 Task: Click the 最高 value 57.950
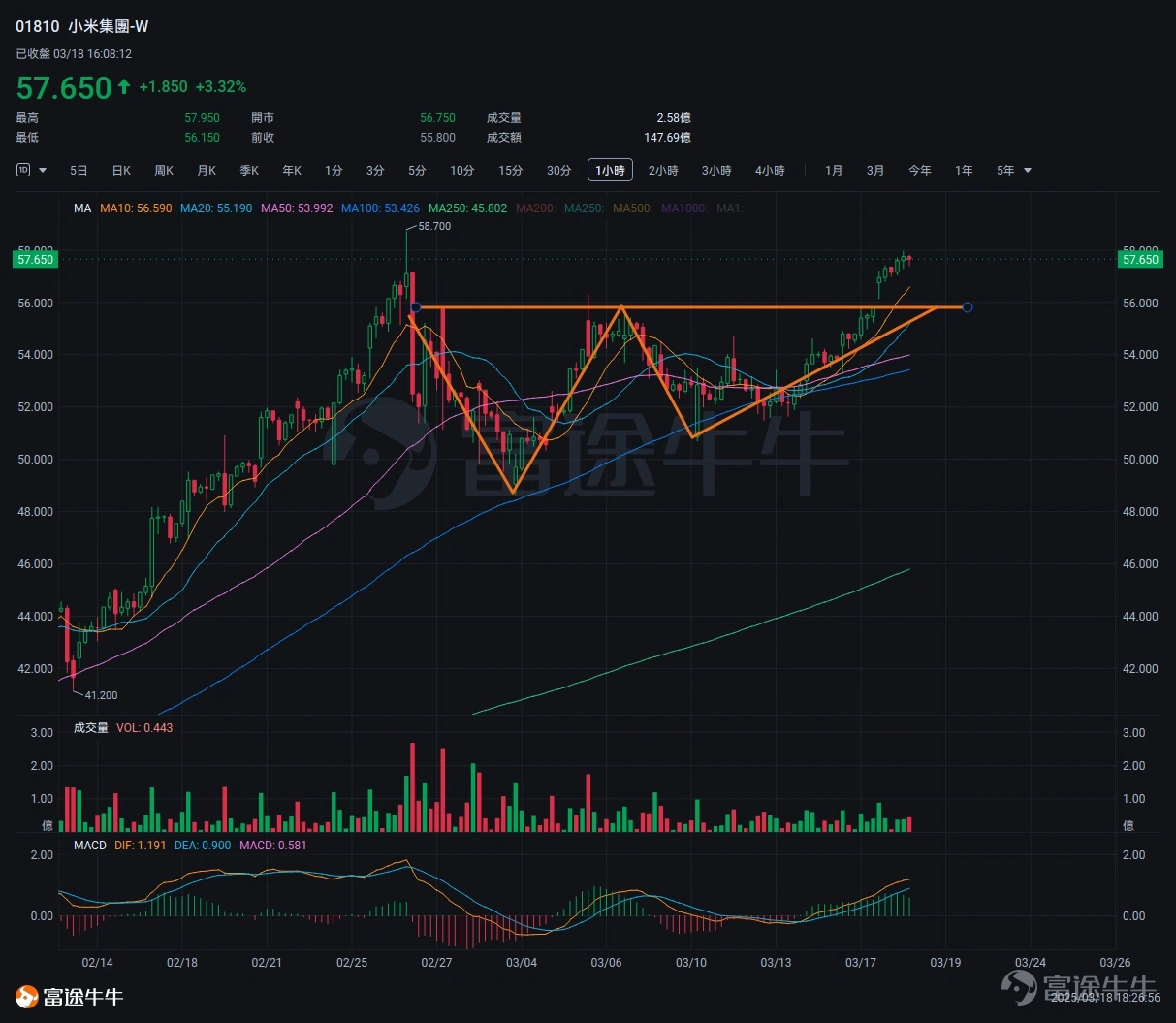202,118
